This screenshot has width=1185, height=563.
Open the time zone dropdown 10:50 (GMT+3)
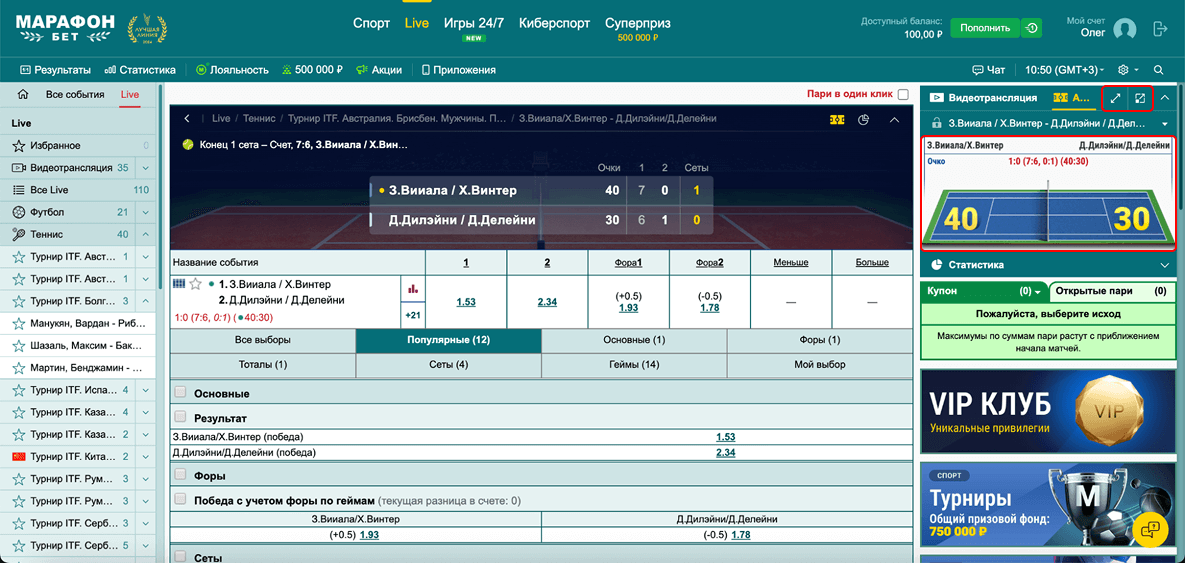click(1065, 70)
